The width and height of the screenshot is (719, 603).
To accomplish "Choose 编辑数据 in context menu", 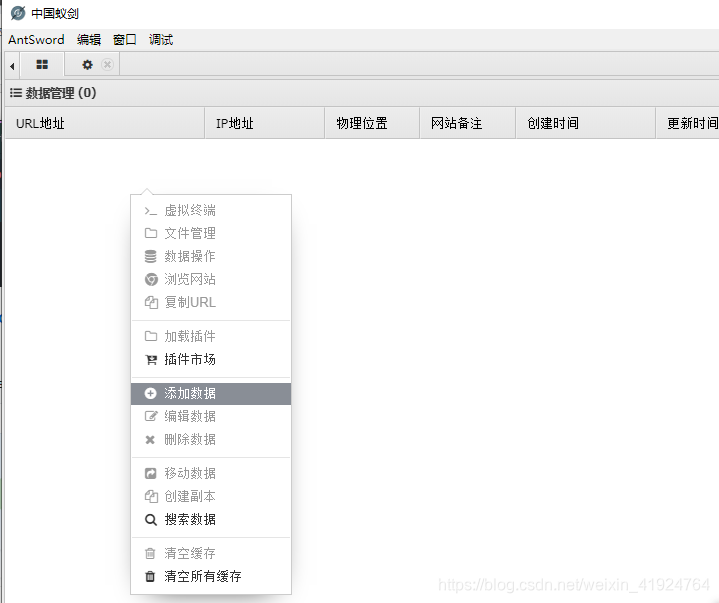I will (211, 416).
